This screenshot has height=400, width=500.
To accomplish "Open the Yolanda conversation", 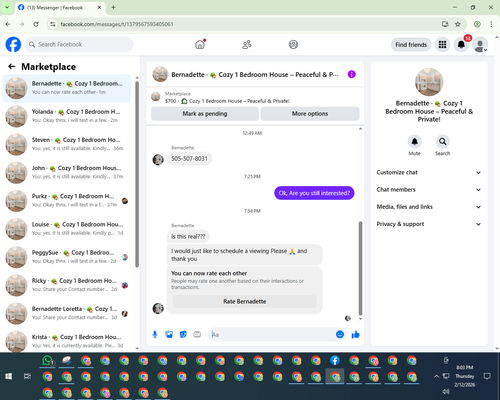I will coord(67,116).
